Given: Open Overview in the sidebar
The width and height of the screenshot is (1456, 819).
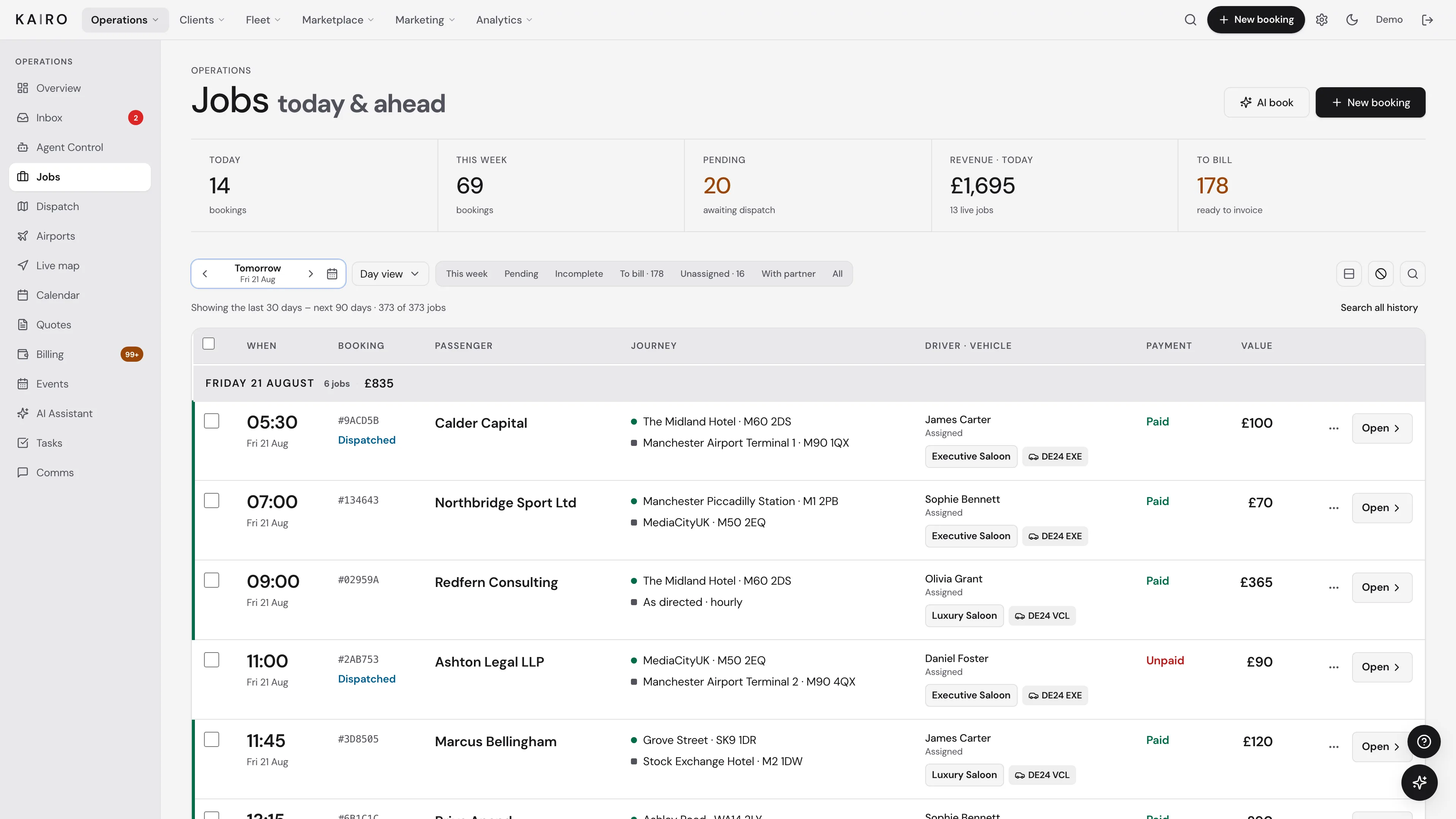Looking at the screenshot, I should click(80, 88).
